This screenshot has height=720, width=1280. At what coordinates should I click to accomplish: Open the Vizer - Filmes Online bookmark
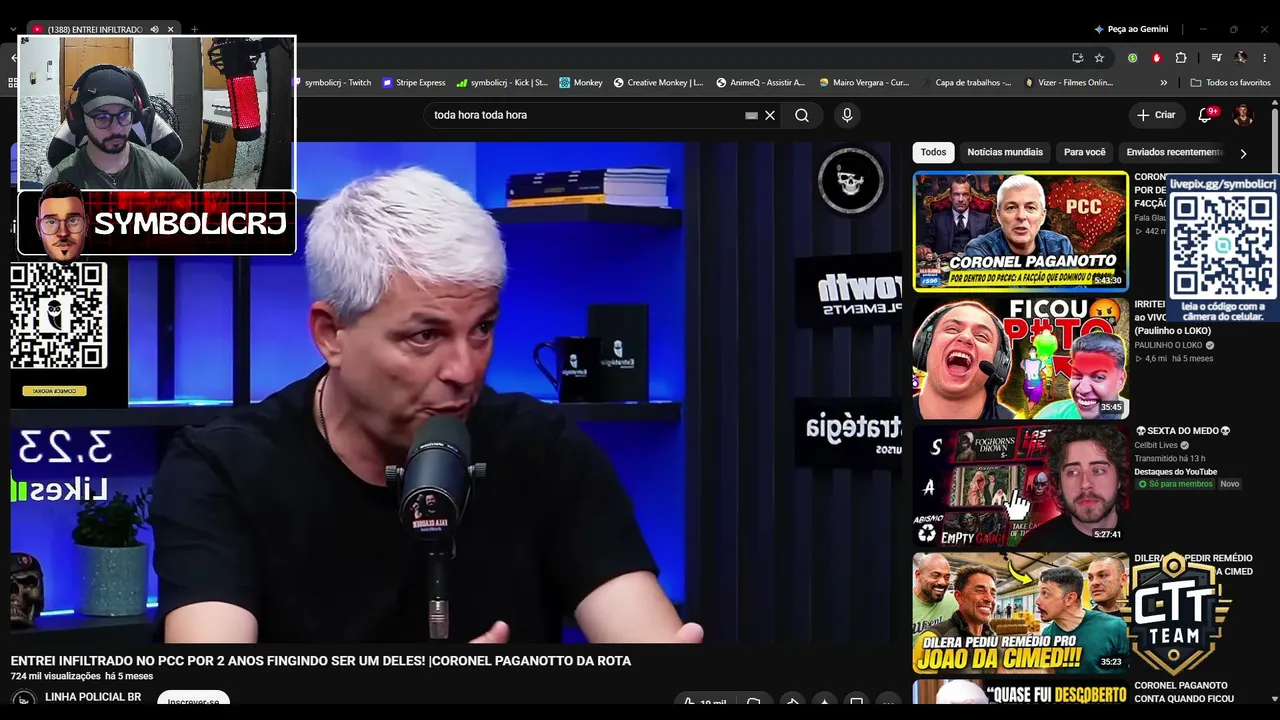click(x=1069, y=83)
